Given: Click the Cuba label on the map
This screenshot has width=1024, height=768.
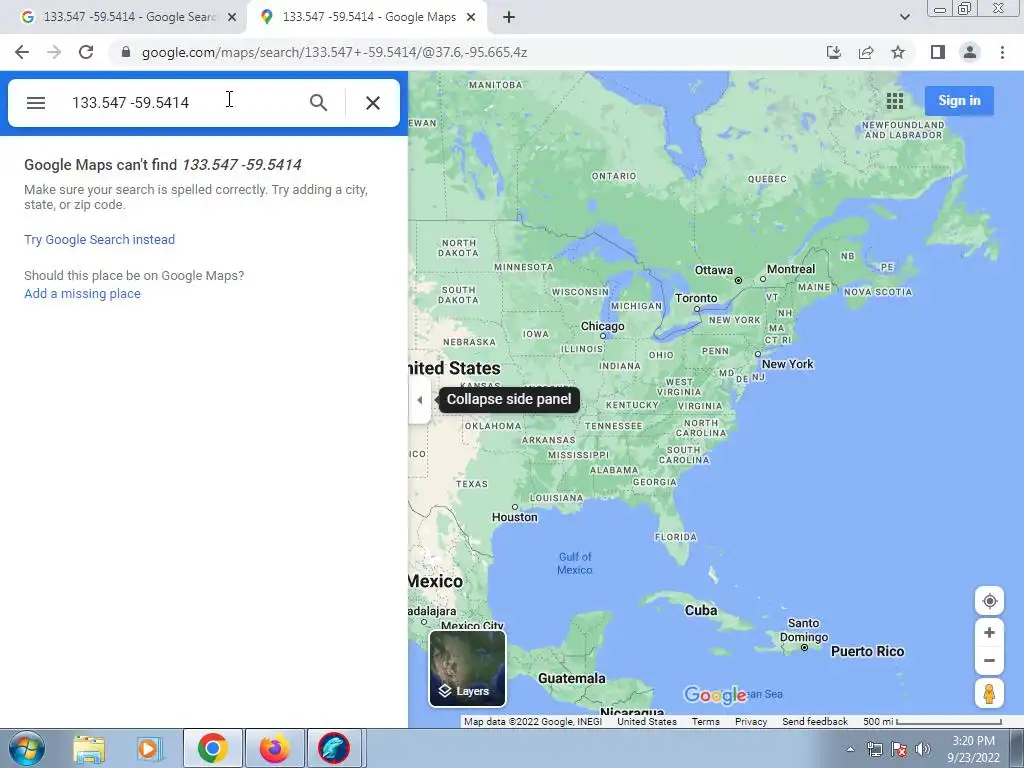Looking at the screenshot, I should coord(701,611).
